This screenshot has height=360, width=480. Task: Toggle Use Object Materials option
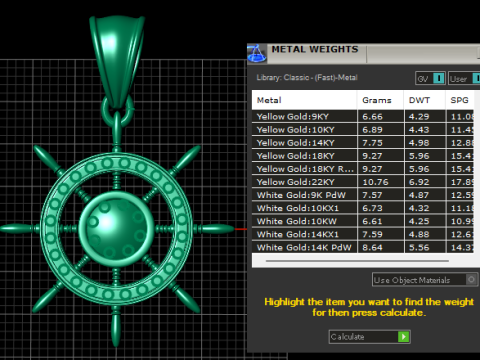point(425,280)
